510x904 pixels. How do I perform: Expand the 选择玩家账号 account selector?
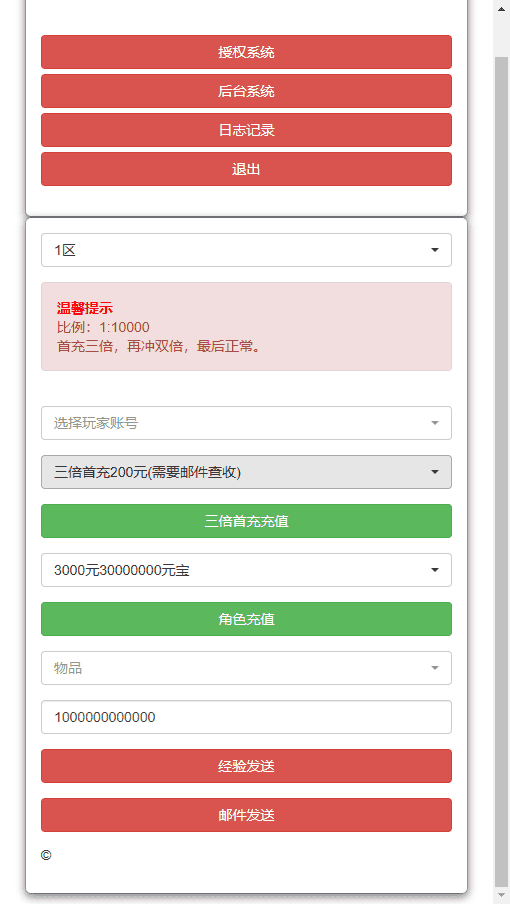pyautogui.click(x=246, y=423)
